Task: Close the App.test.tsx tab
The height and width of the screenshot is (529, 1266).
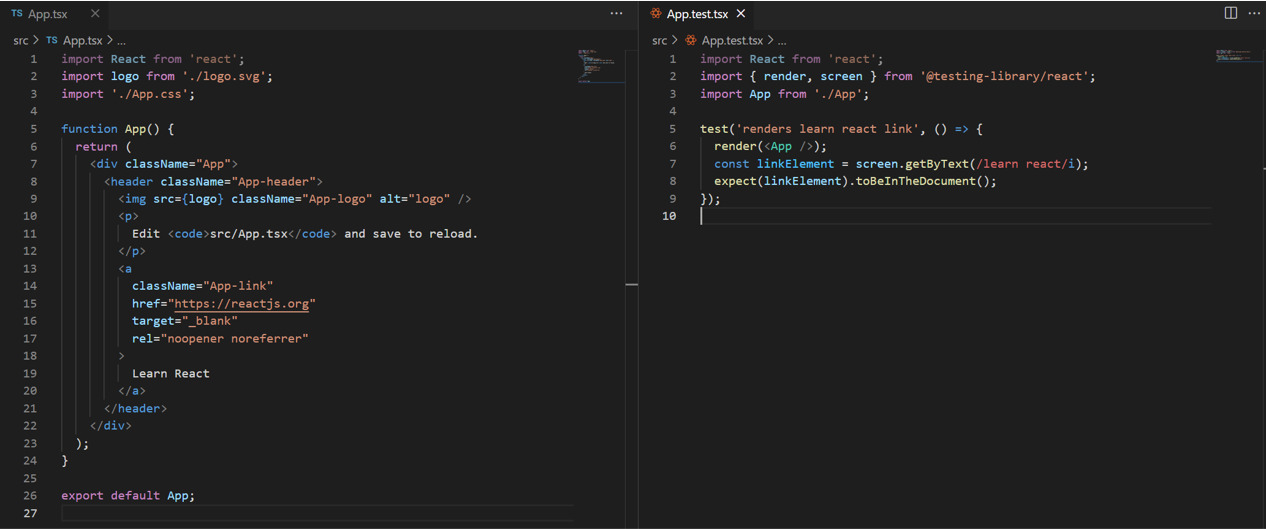Action: (741, 14)
